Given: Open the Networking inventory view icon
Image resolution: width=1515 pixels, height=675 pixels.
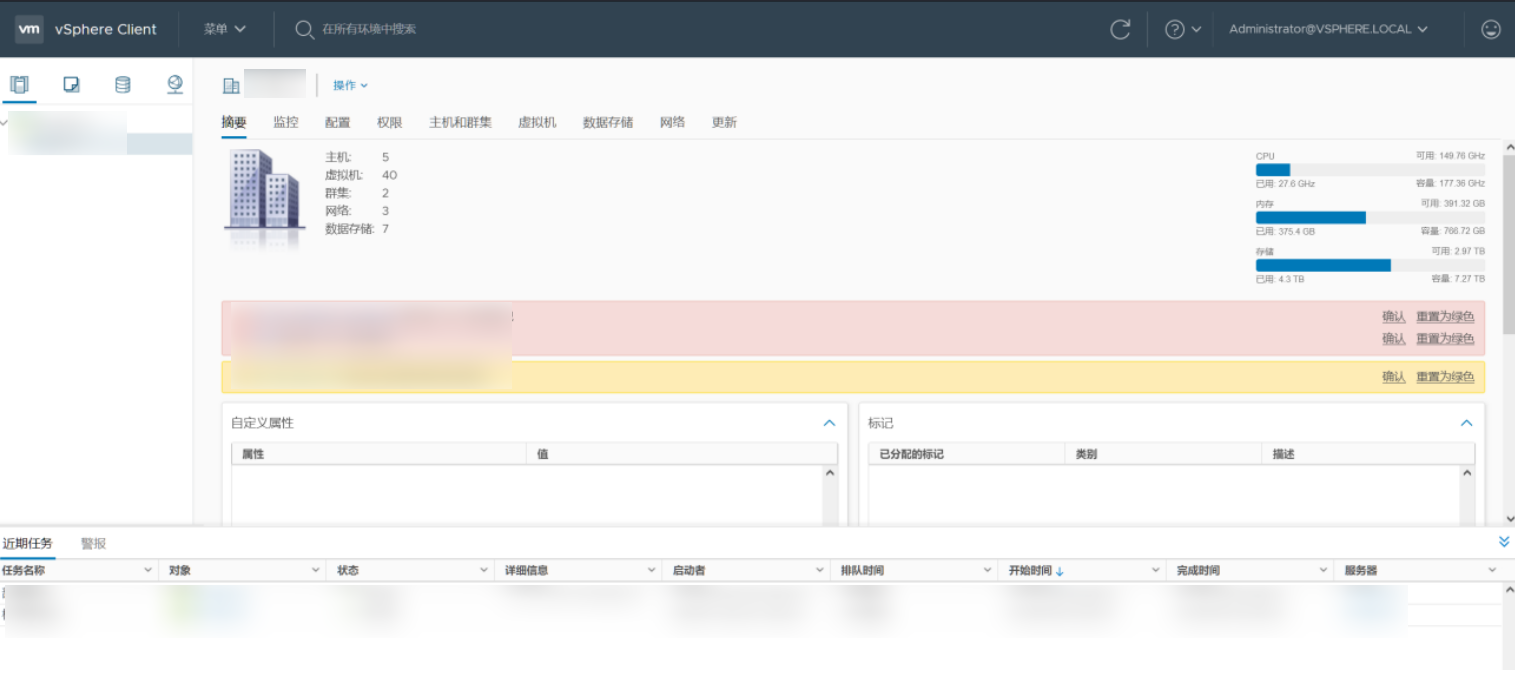Looking at the screenshot, I should 175,84.
